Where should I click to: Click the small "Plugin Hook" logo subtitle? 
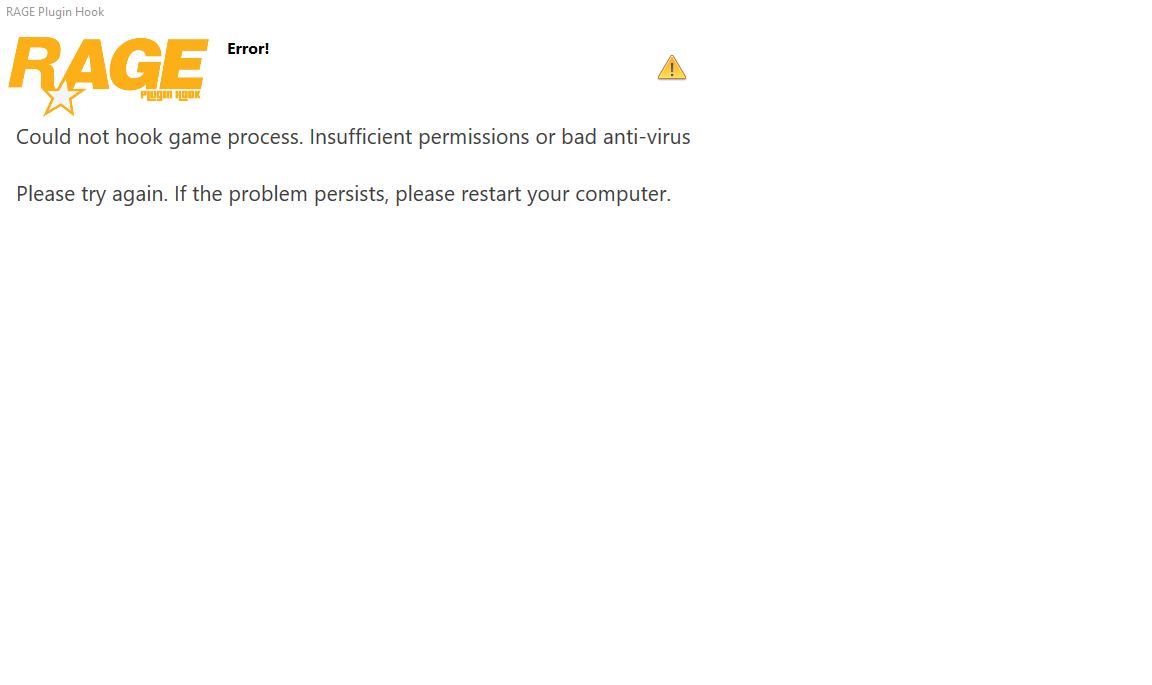click(x=171, y=95)
